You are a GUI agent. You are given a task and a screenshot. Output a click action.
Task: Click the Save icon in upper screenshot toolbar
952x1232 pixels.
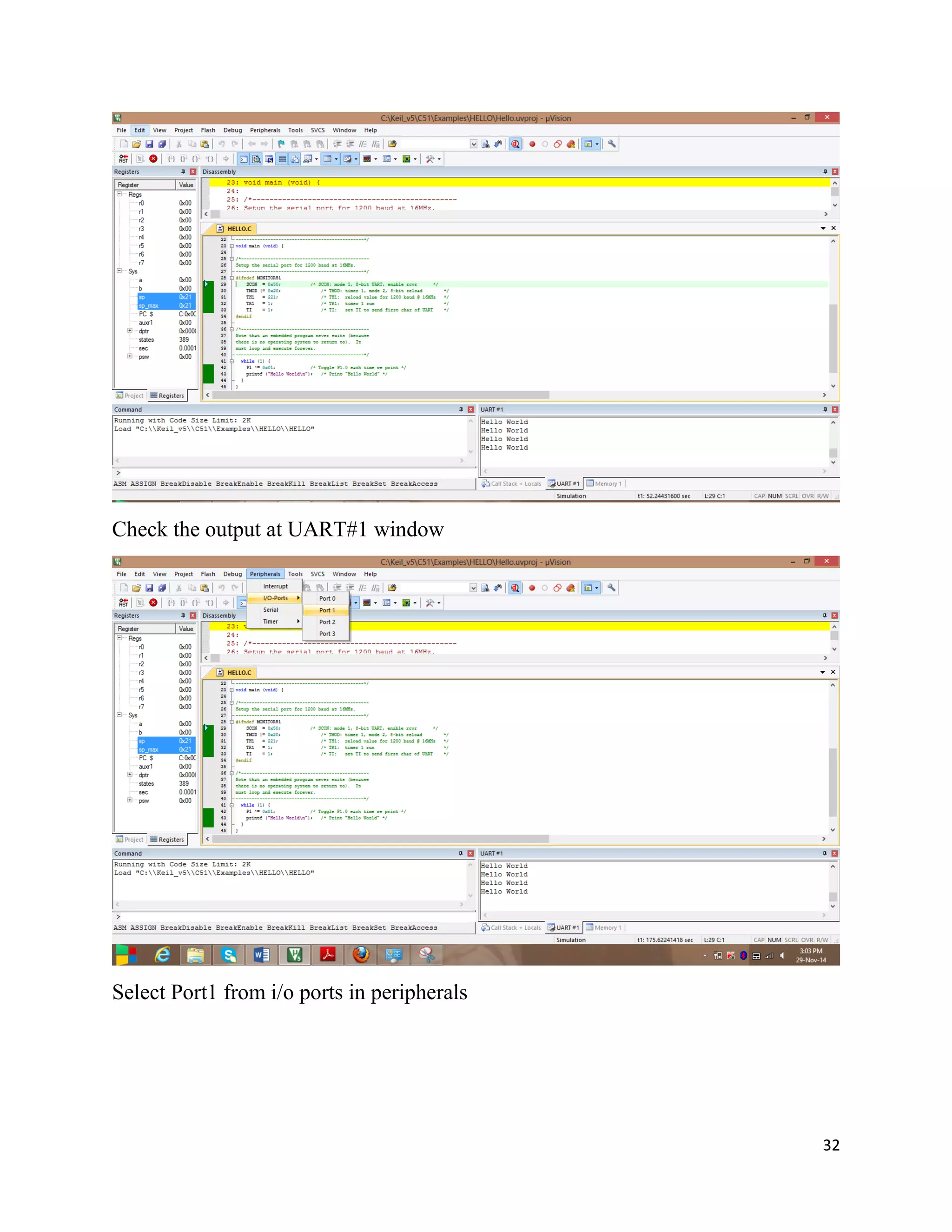click(149, 144)
